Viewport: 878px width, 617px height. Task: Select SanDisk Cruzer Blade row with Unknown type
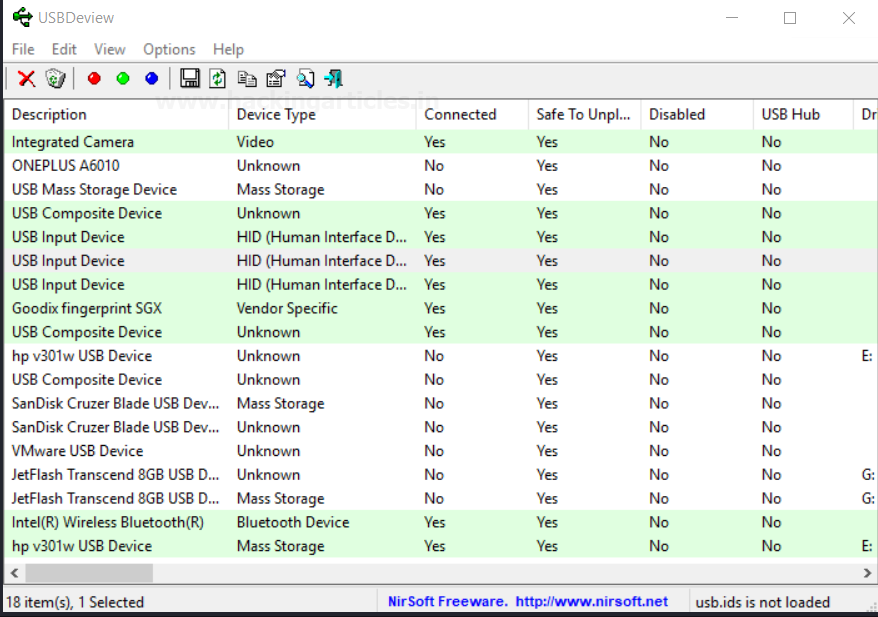click(441, 427)
